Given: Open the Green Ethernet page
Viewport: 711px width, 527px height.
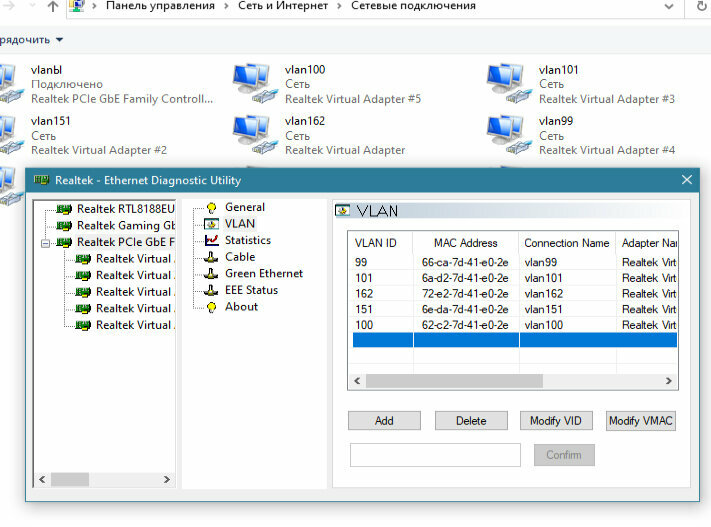Looking at the screenshot, I should pos(263,273).
